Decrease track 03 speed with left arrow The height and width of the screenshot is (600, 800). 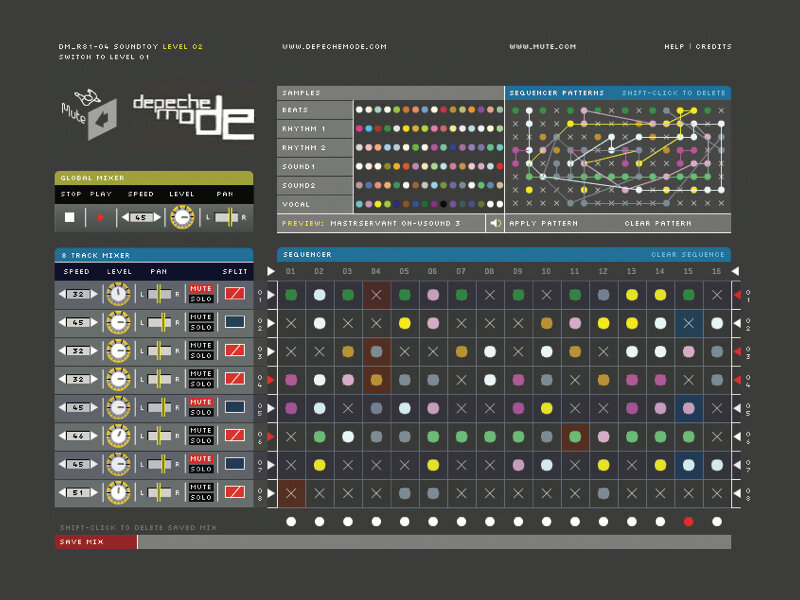coord(62,351)
